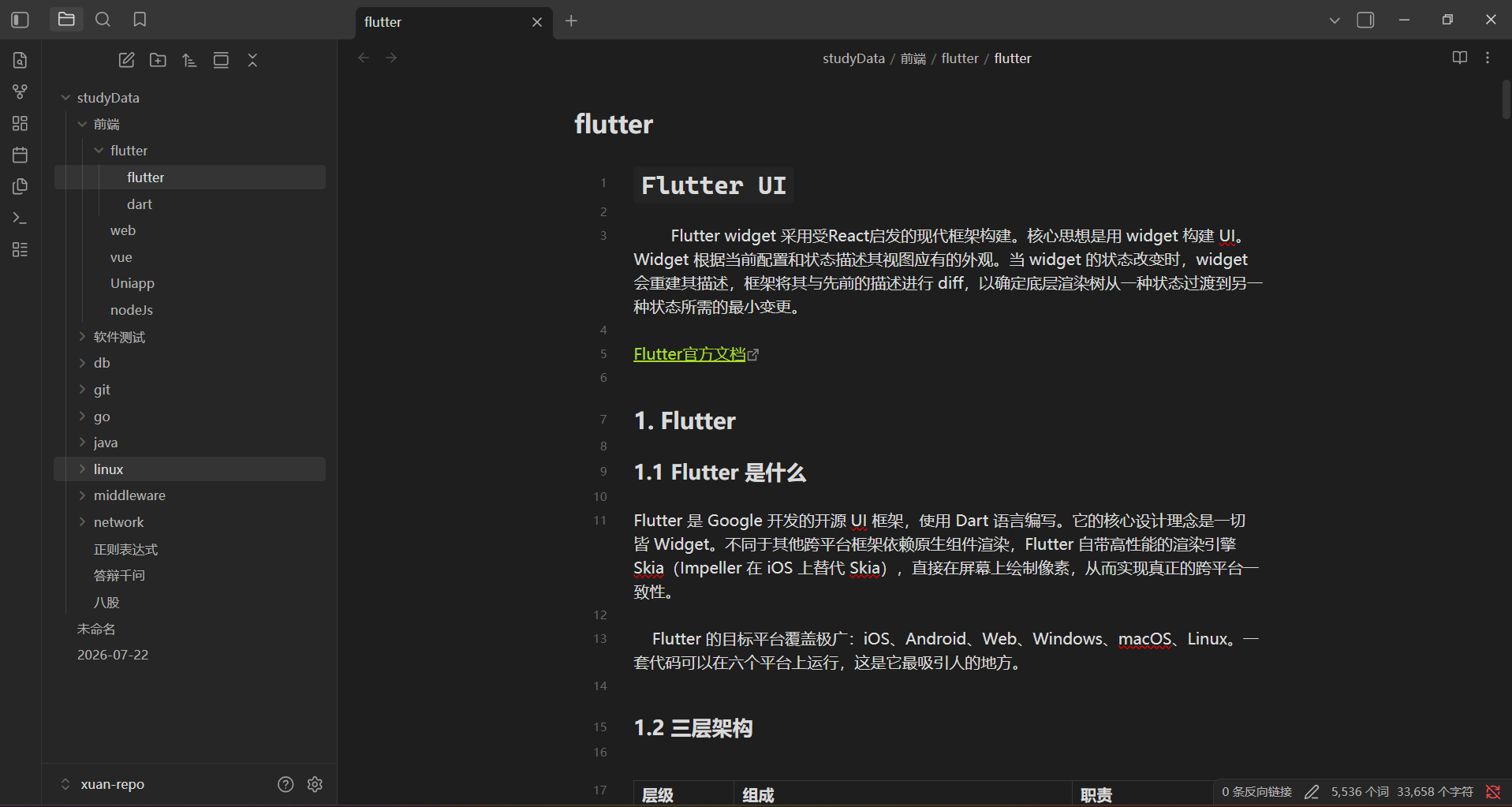
Task: Create a new folder icon
Action: click(x=158, y=60)
